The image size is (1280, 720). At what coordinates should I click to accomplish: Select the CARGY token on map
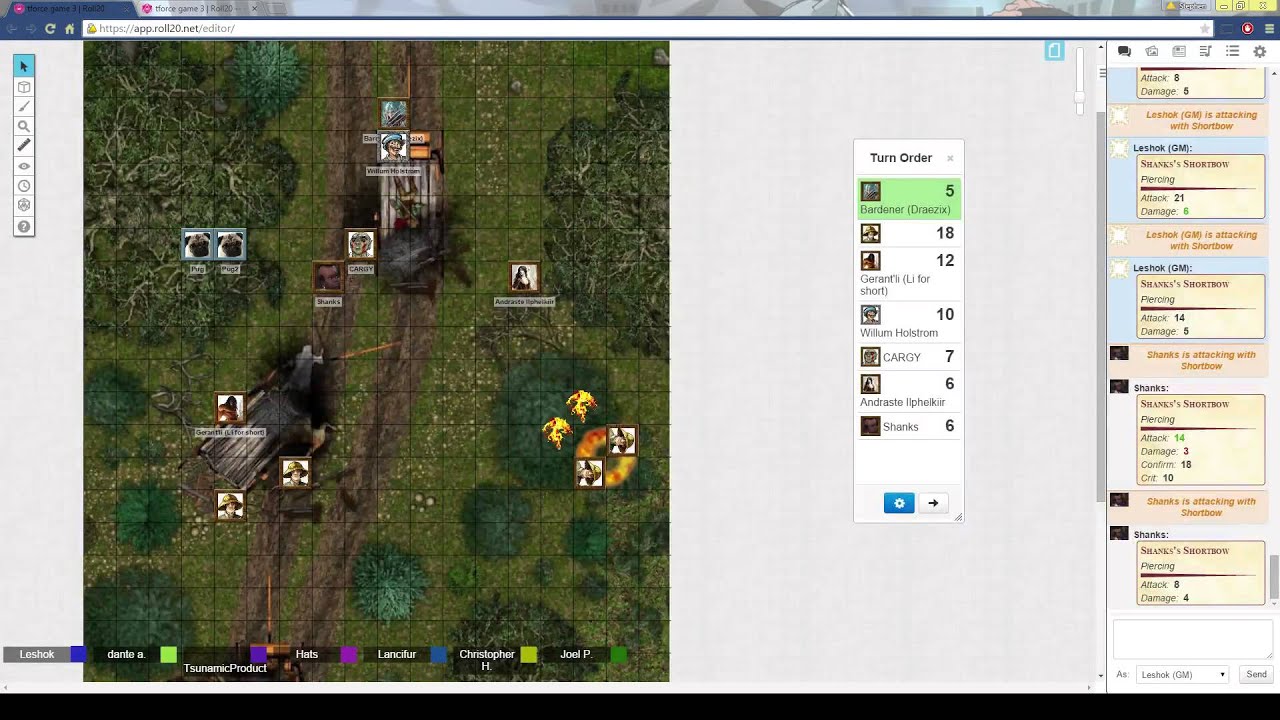[x=361, y=244]
